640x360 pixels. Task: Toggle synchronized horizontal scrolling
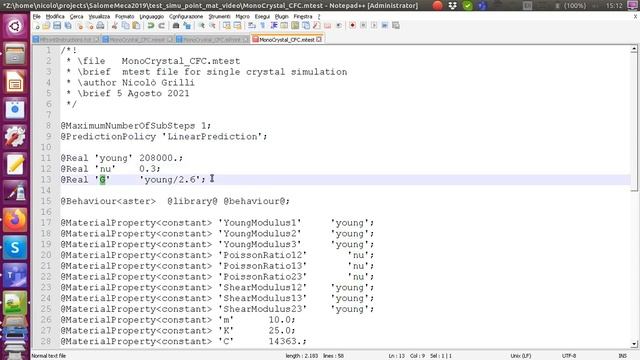(237, 26)
